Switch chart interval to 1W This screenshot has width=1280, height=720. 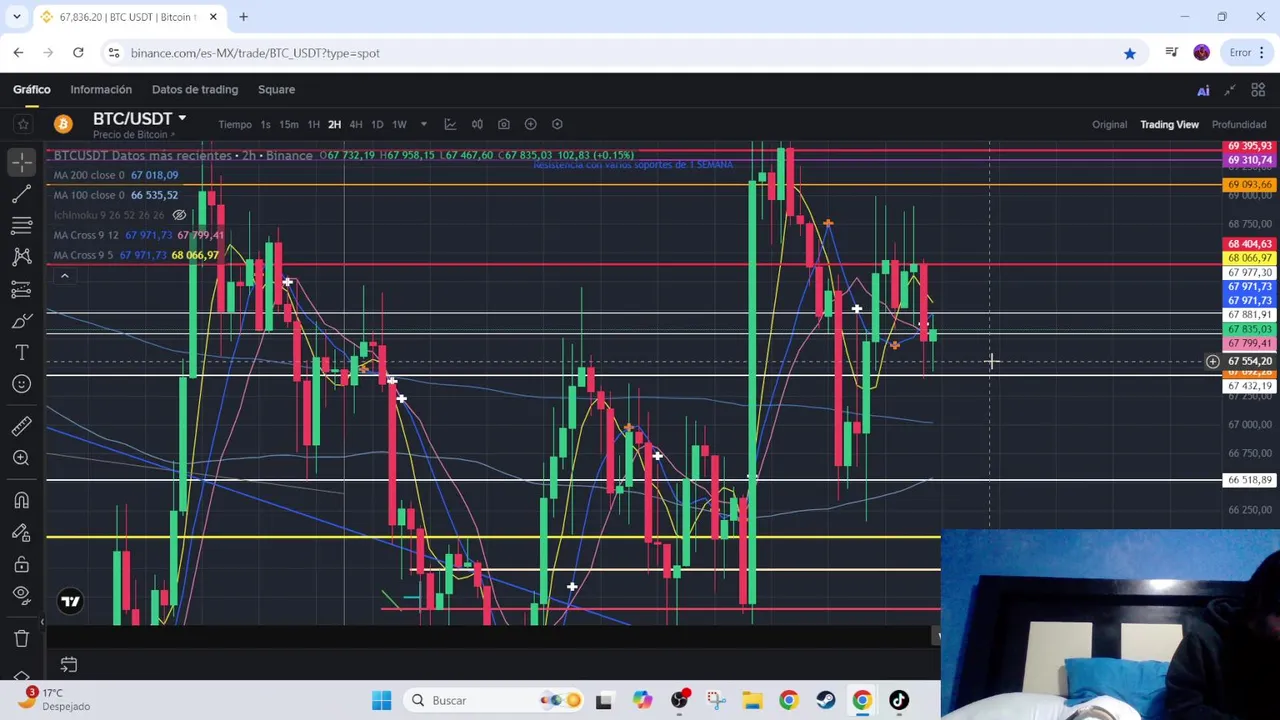(399, 124)
